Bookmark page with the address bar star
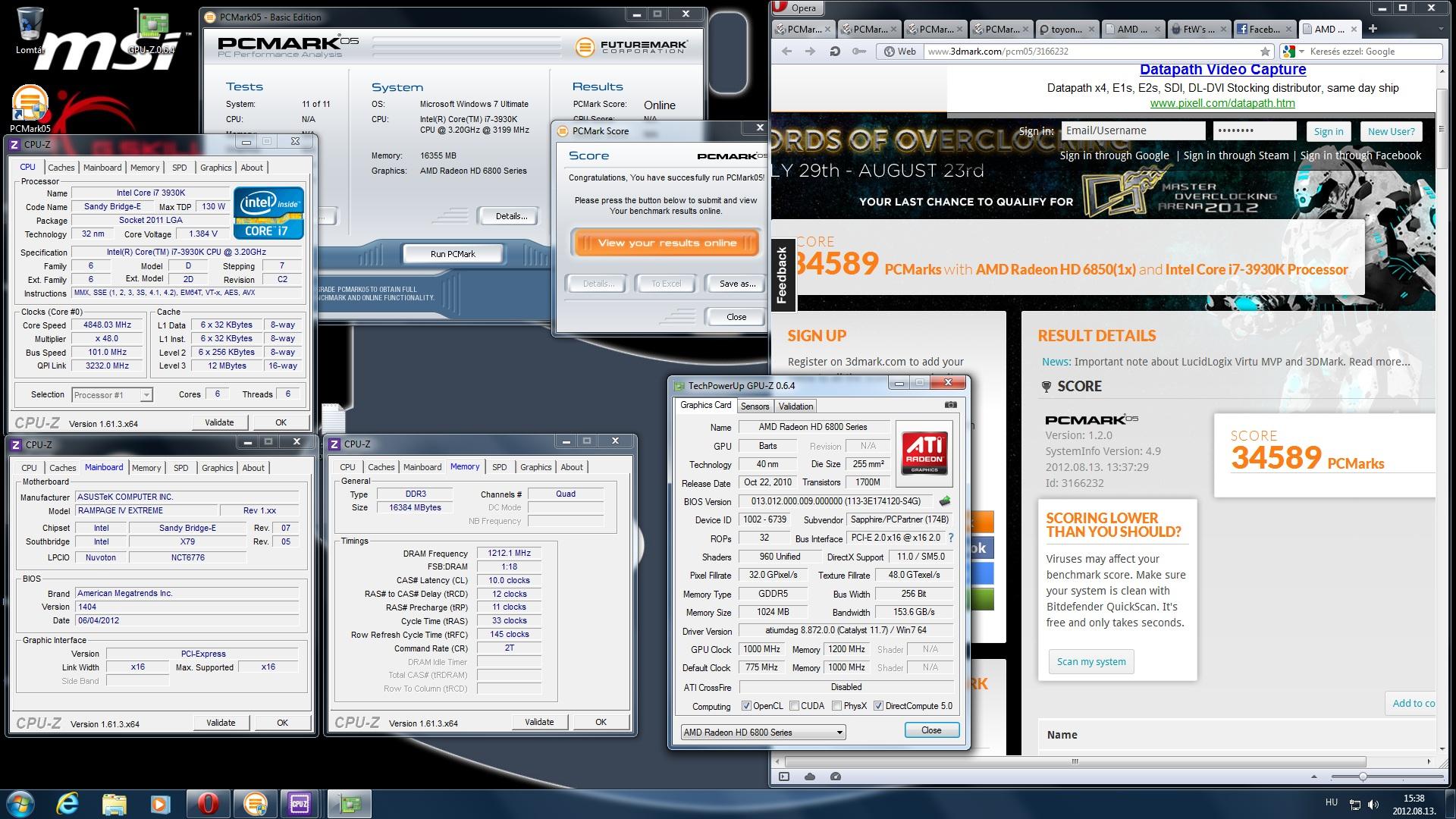The image size is (1456, 819). click(x=1265, y=52)
